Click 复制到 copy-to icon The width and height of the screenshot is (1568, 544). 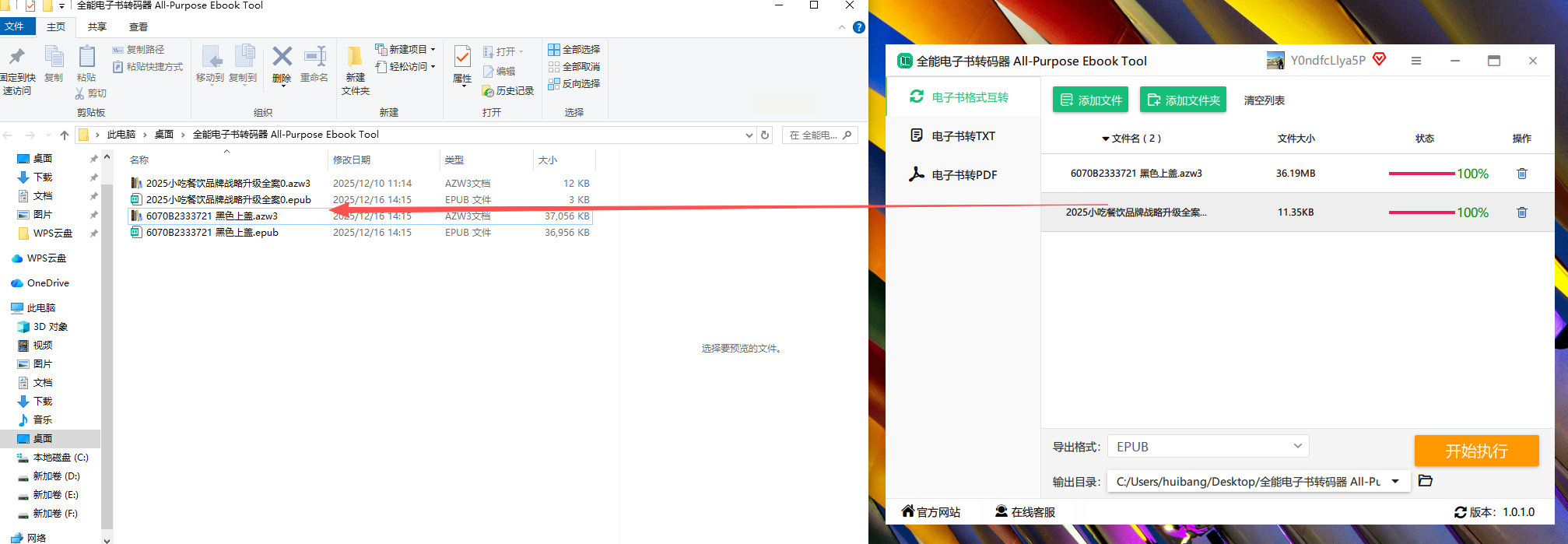[244, 58]
